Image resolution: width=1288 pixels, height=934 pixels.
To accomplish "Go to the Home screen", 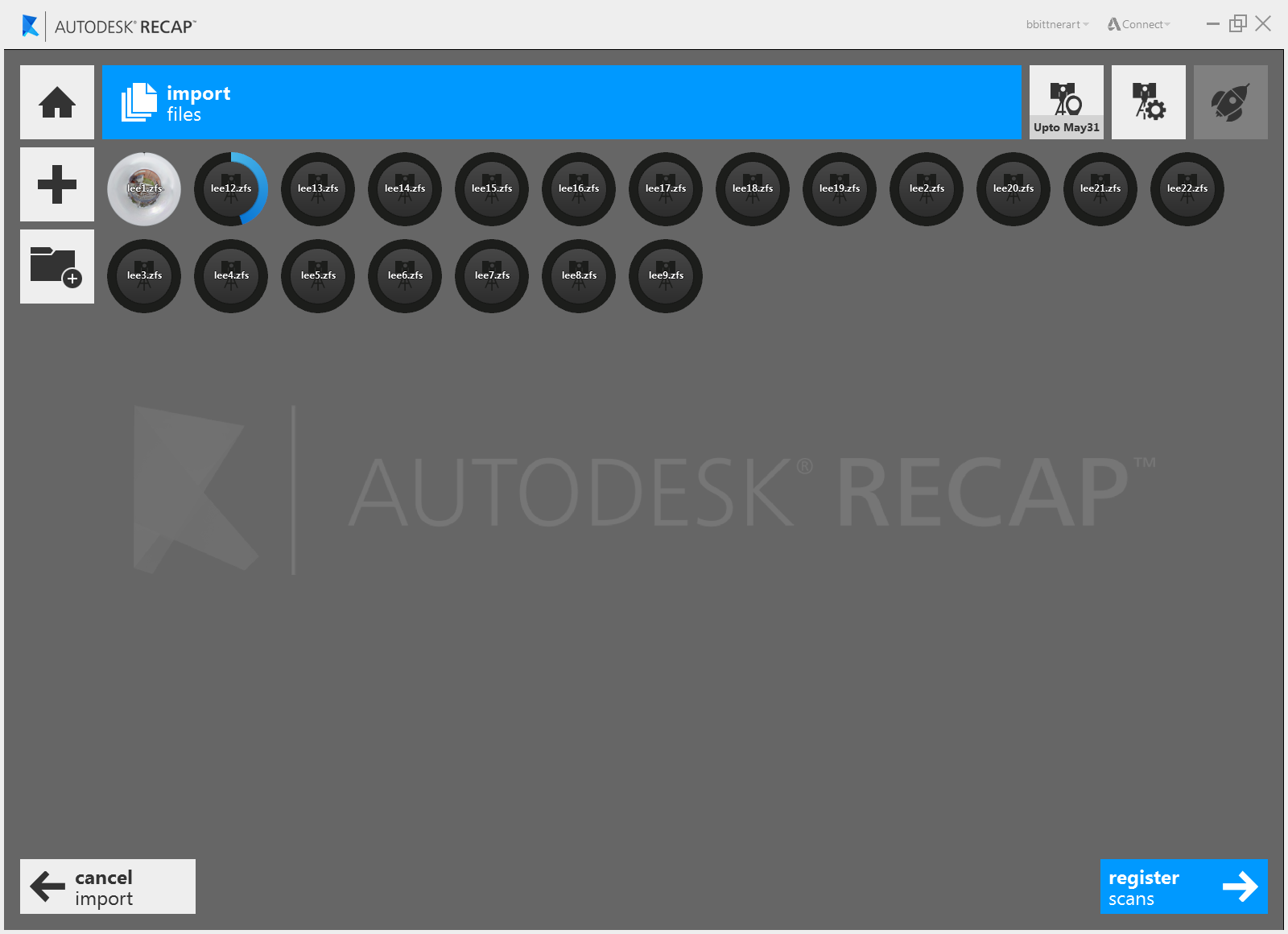I will tap(57, 102).
